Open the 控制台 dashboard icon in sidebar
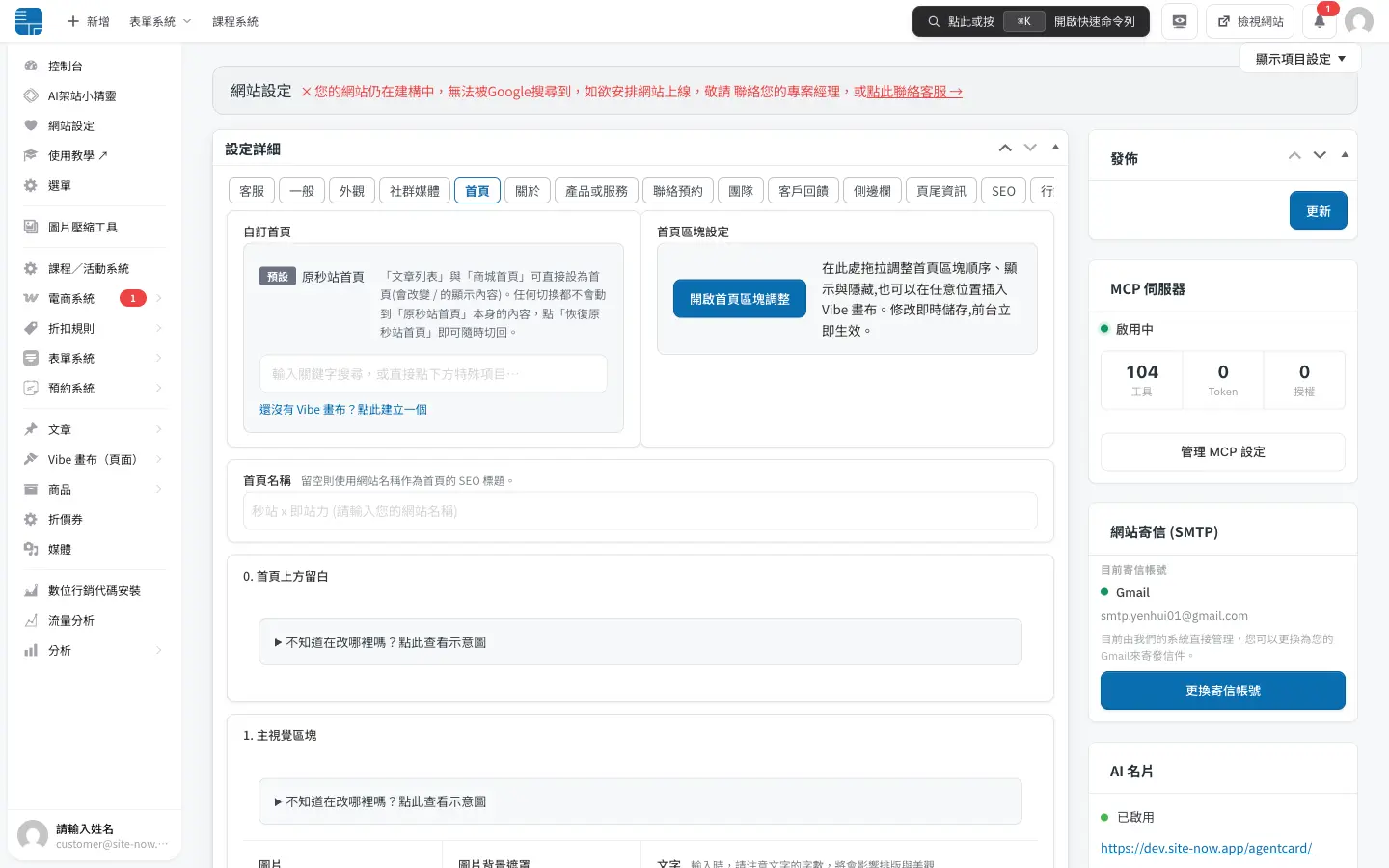The image size is (1389, 868). [x=31, y=66]
